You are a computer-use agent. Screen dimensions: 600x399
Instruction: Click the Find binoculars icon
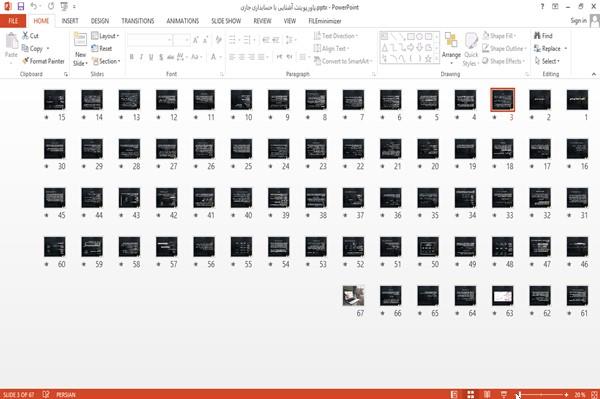coord(538,36)
